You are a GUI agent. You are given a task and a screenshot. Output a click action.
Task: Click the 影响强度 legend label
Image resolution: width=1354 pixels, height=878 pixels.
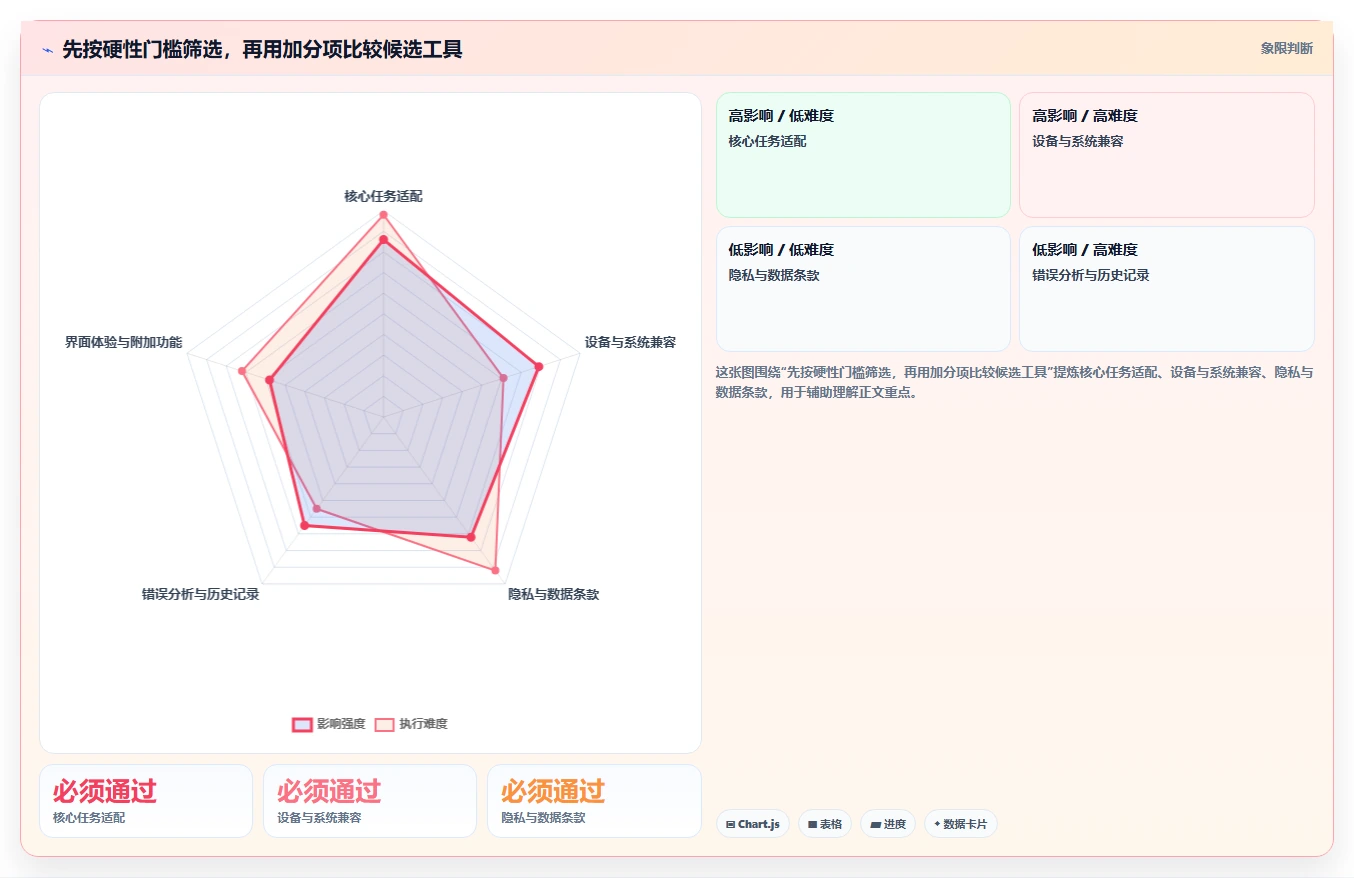click(341, 724)
